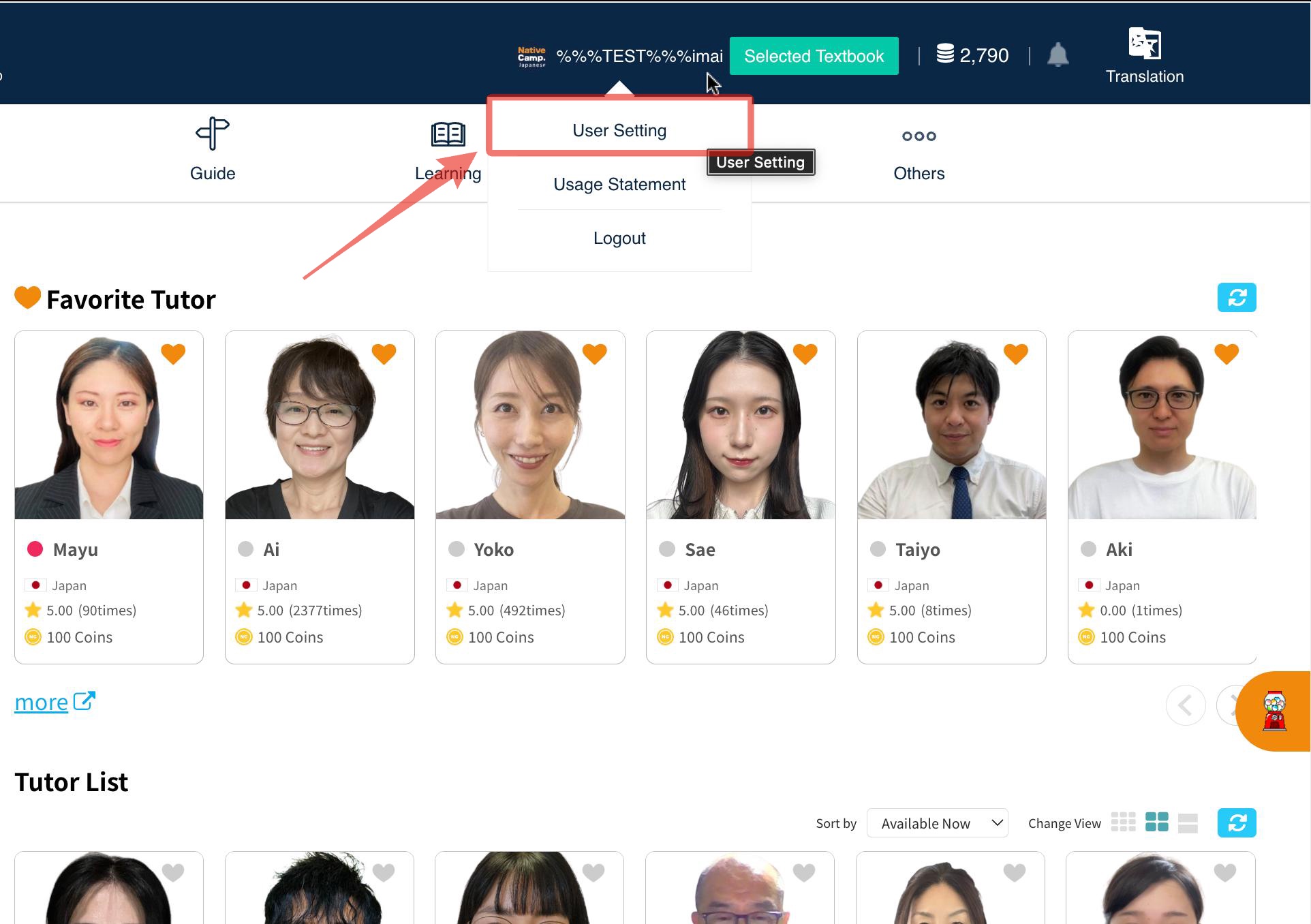Choose Logout from the user menu
The image size is (1311, 924).
pyautogui.click(x=619, y=238)
